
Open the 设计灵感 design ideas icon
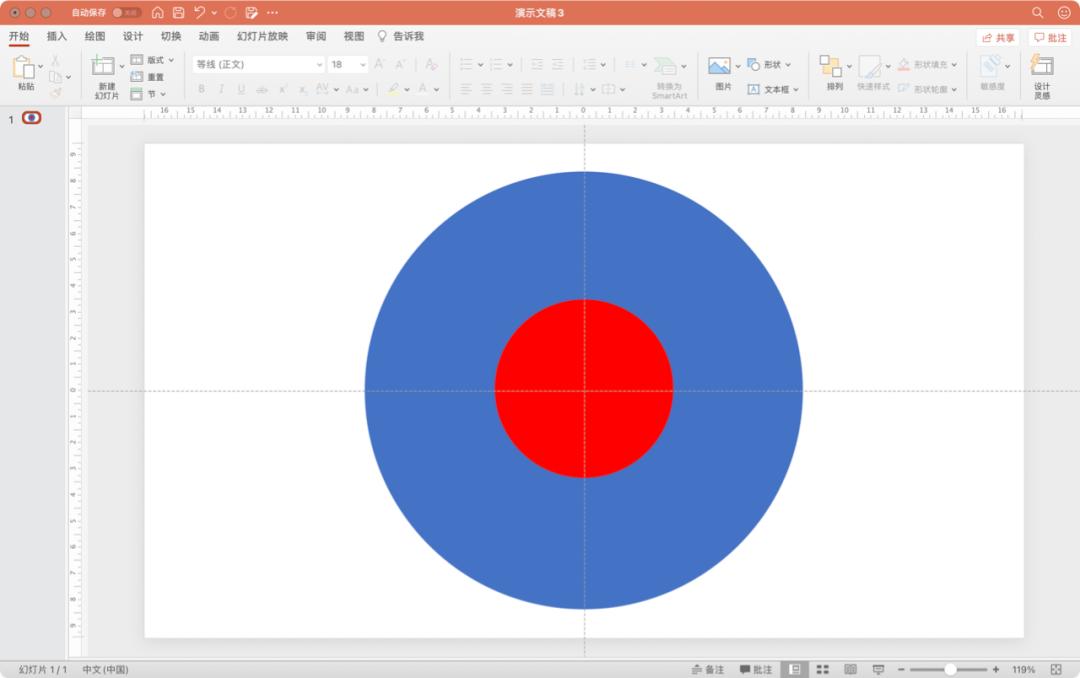(x=1042, y=67)
